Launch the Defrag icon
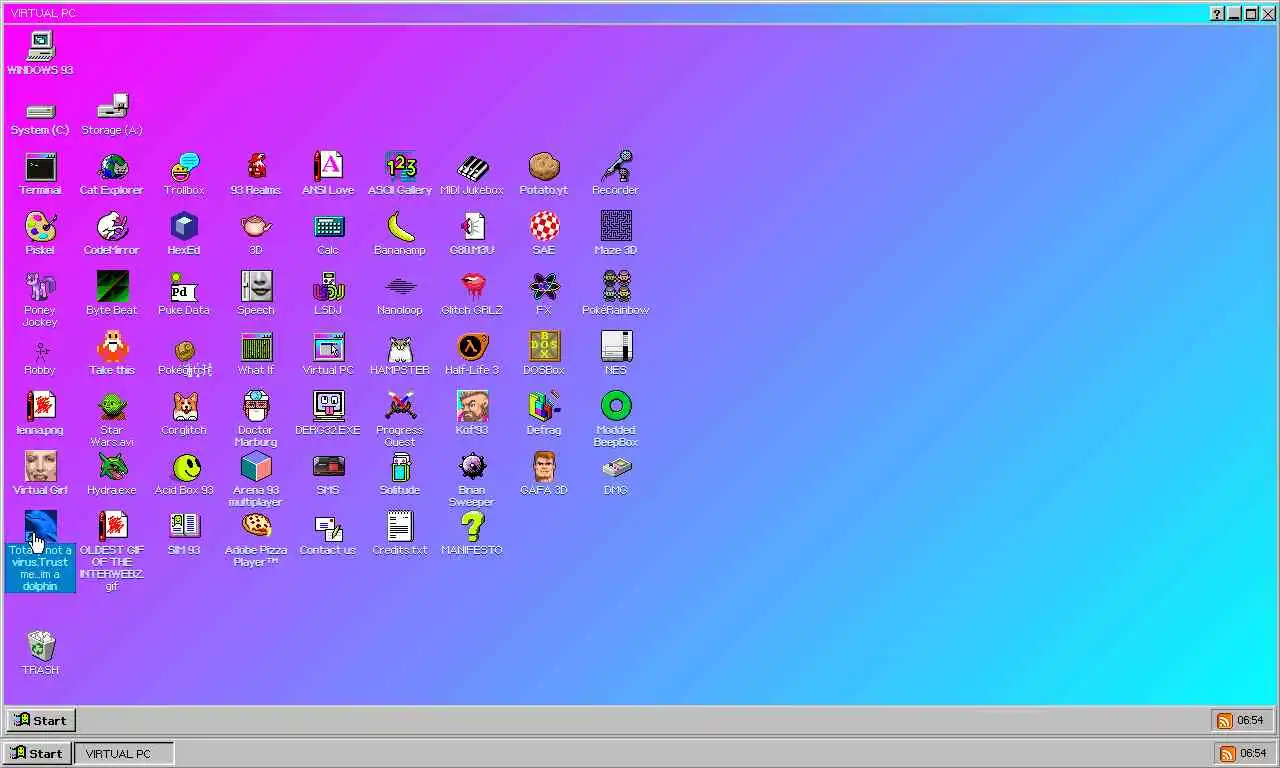Image resolution: width=1280 pixels, height=768 pixels. [x=544, y=406]
